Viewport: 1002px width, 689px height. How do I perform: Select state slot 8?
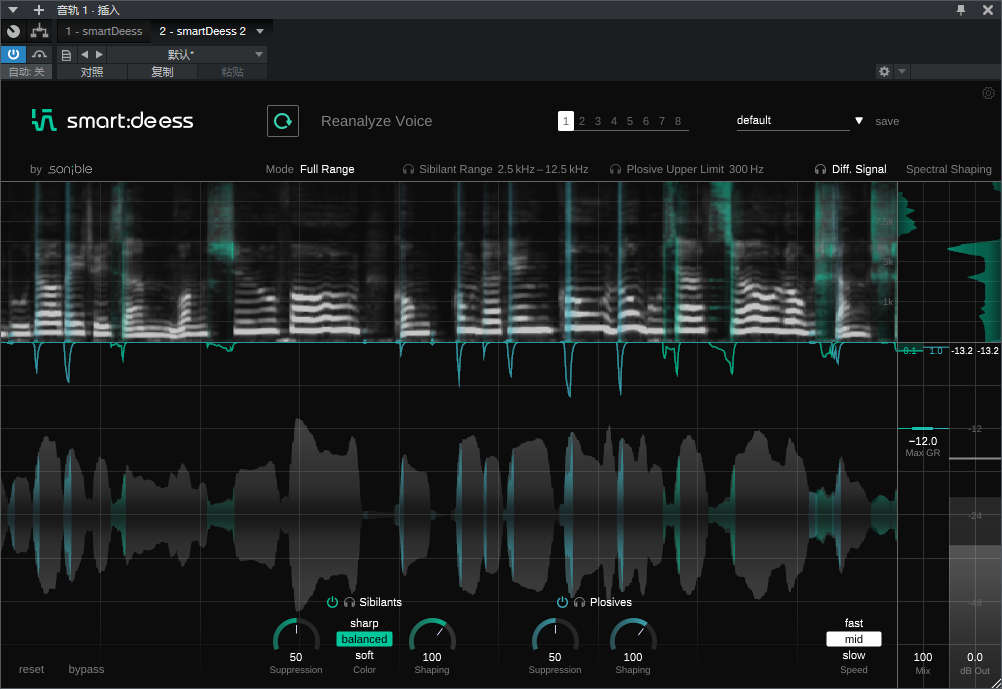678,121
